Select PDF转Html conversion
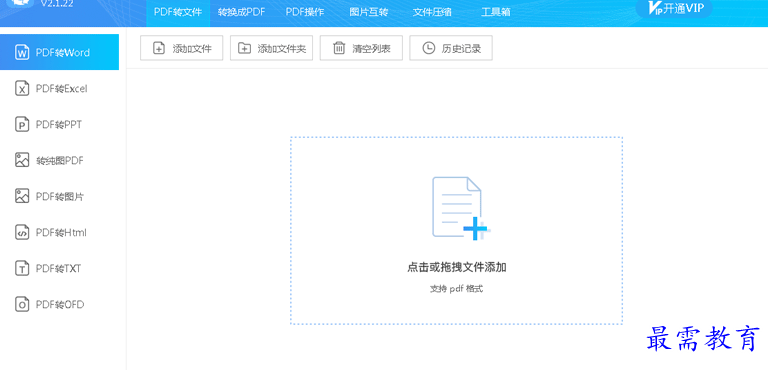Image resolution: width=768 pixels, height=370 pixels. click(x=59, y=232)
